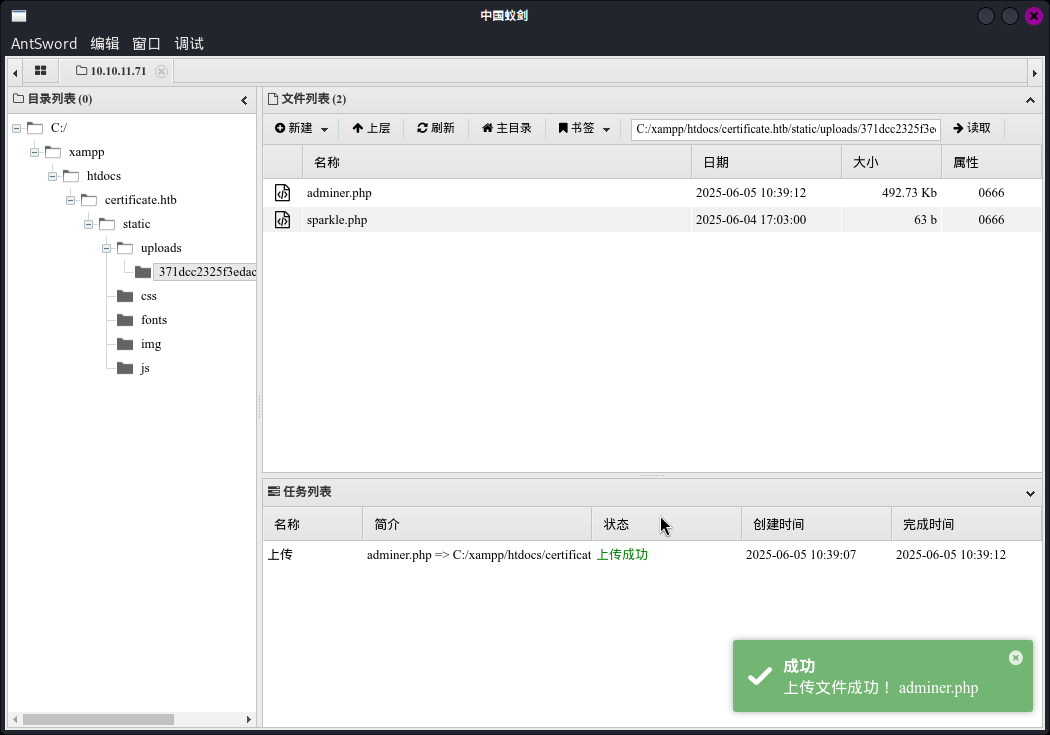This screenshot has height=735, width=1050.
Task: Select xampp folder in tree
Action: coord(86,152)
